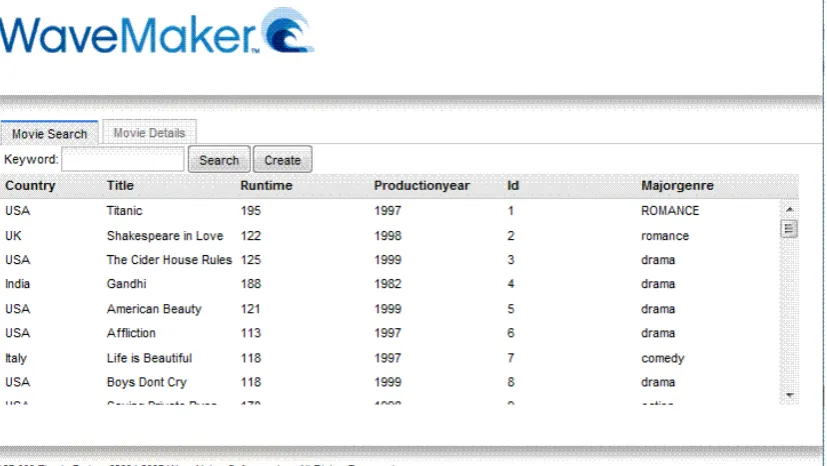
Task: Click the table scrollbar thumb
Action: coord(789,229)
